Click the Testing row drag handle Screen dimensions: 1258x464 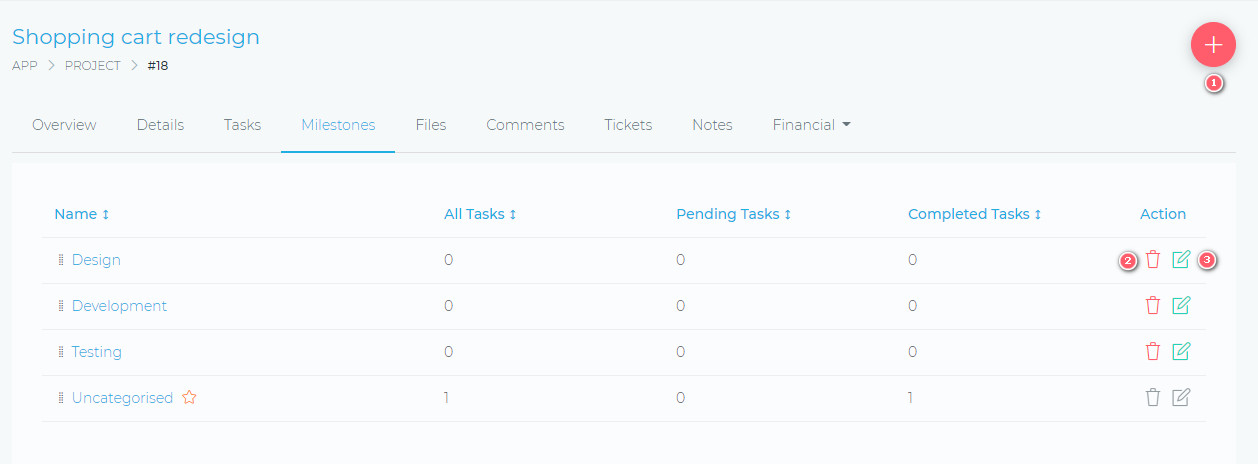[61, 352]
